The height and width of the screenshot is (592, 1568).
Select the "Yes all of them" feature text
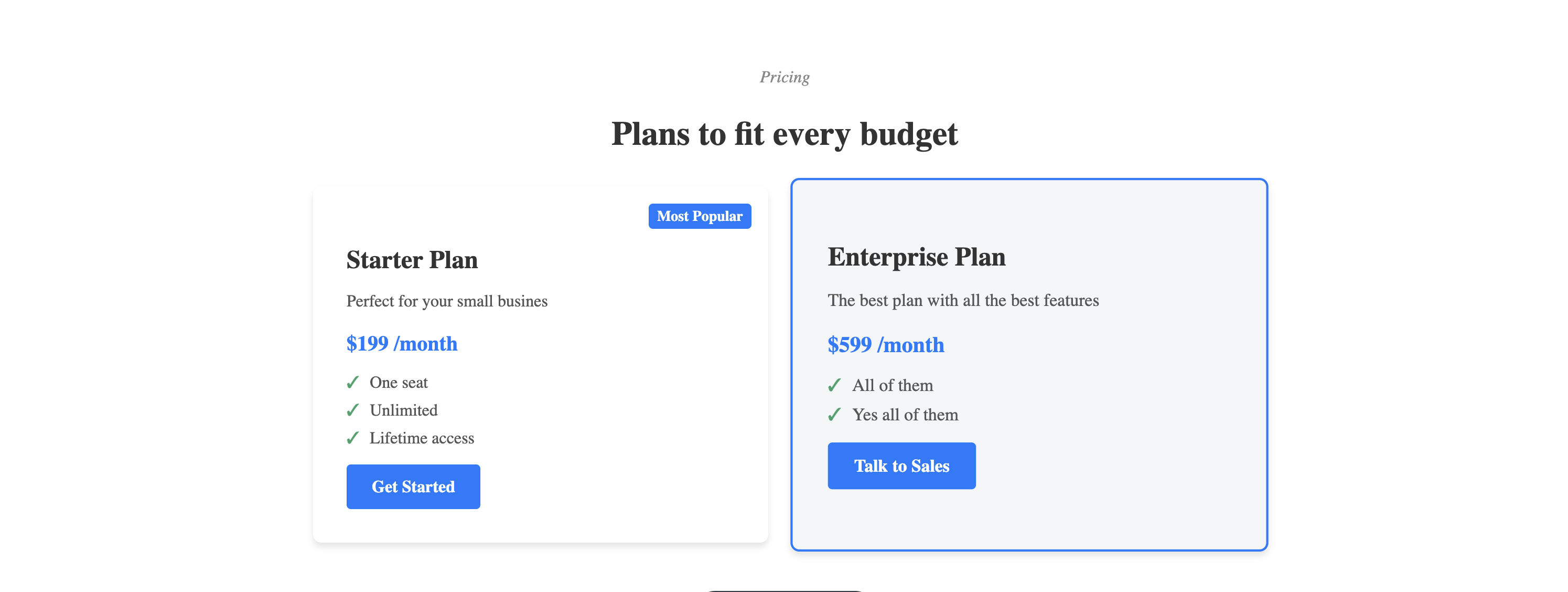(905, 415)
